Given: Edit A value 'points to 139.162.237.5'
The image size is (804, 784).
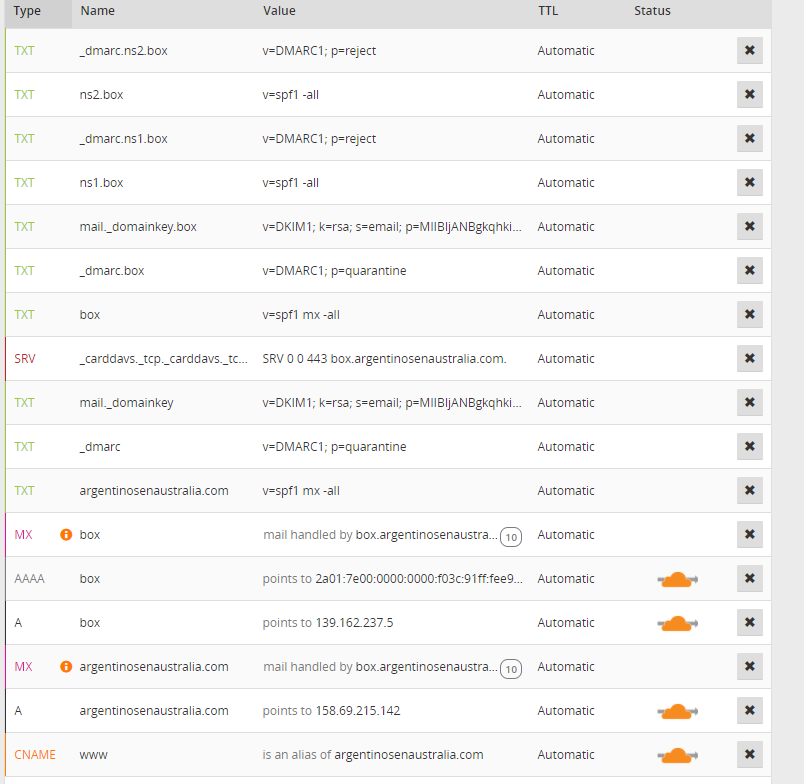Looking at the screenshot, I should [328, 622].
